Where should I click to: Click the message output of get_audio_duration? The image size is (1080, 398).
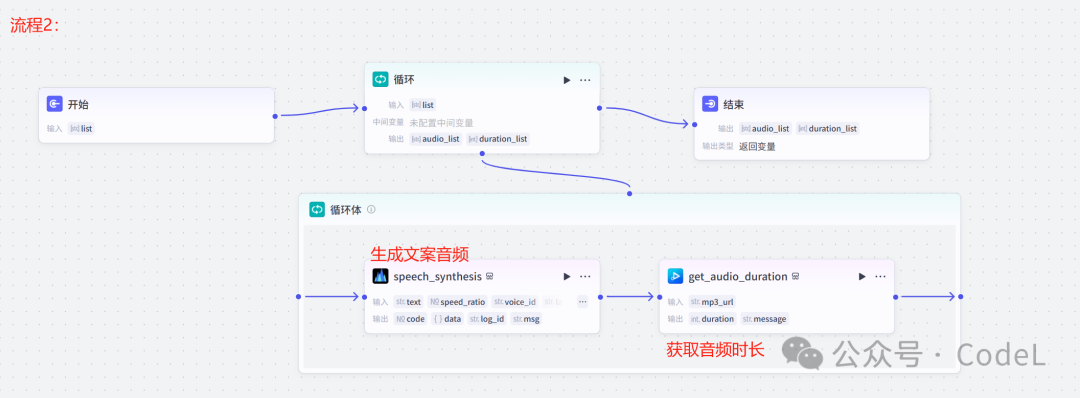click(x=765, y=319)
